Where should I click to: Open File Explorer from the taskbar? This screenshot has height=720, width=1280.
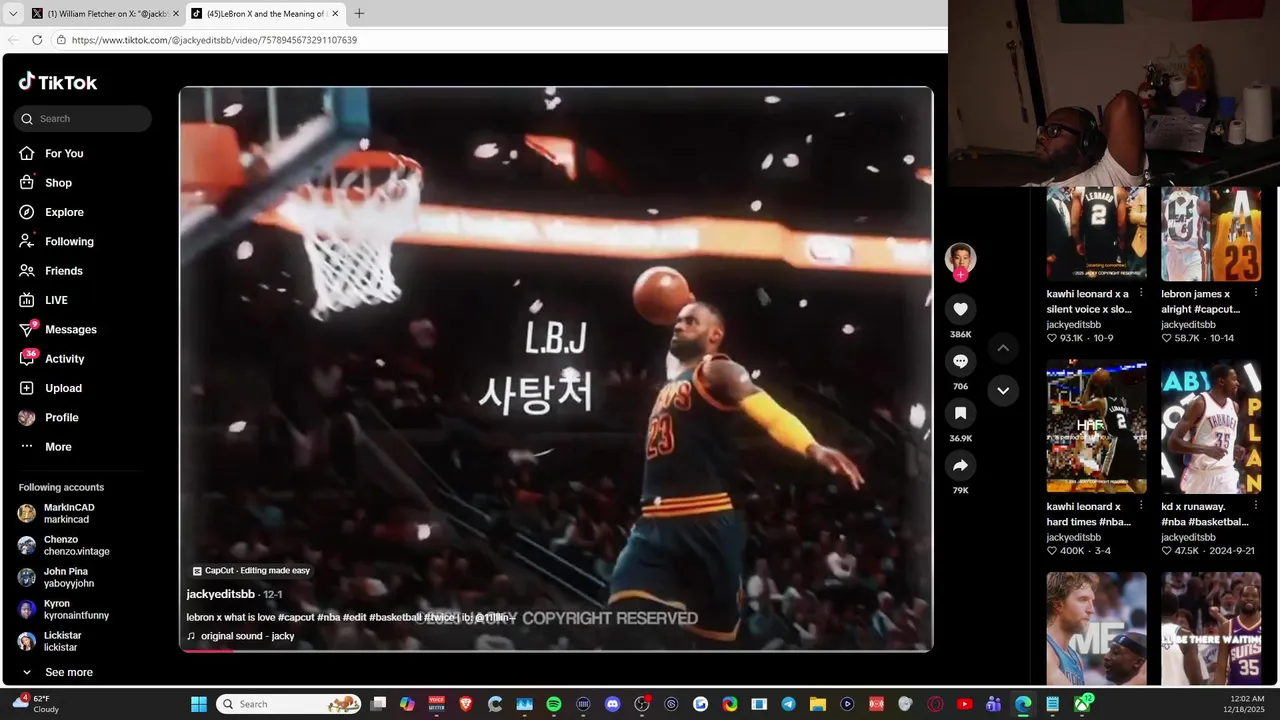coord(817,704)
